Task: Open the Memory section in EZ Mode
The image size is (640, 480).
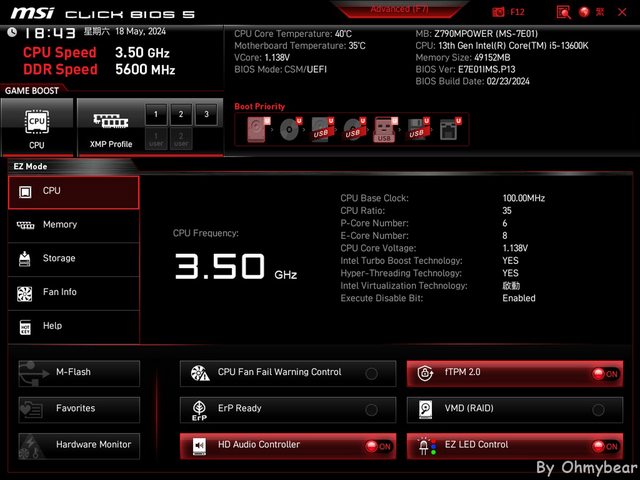Action: tap(73, 225)
